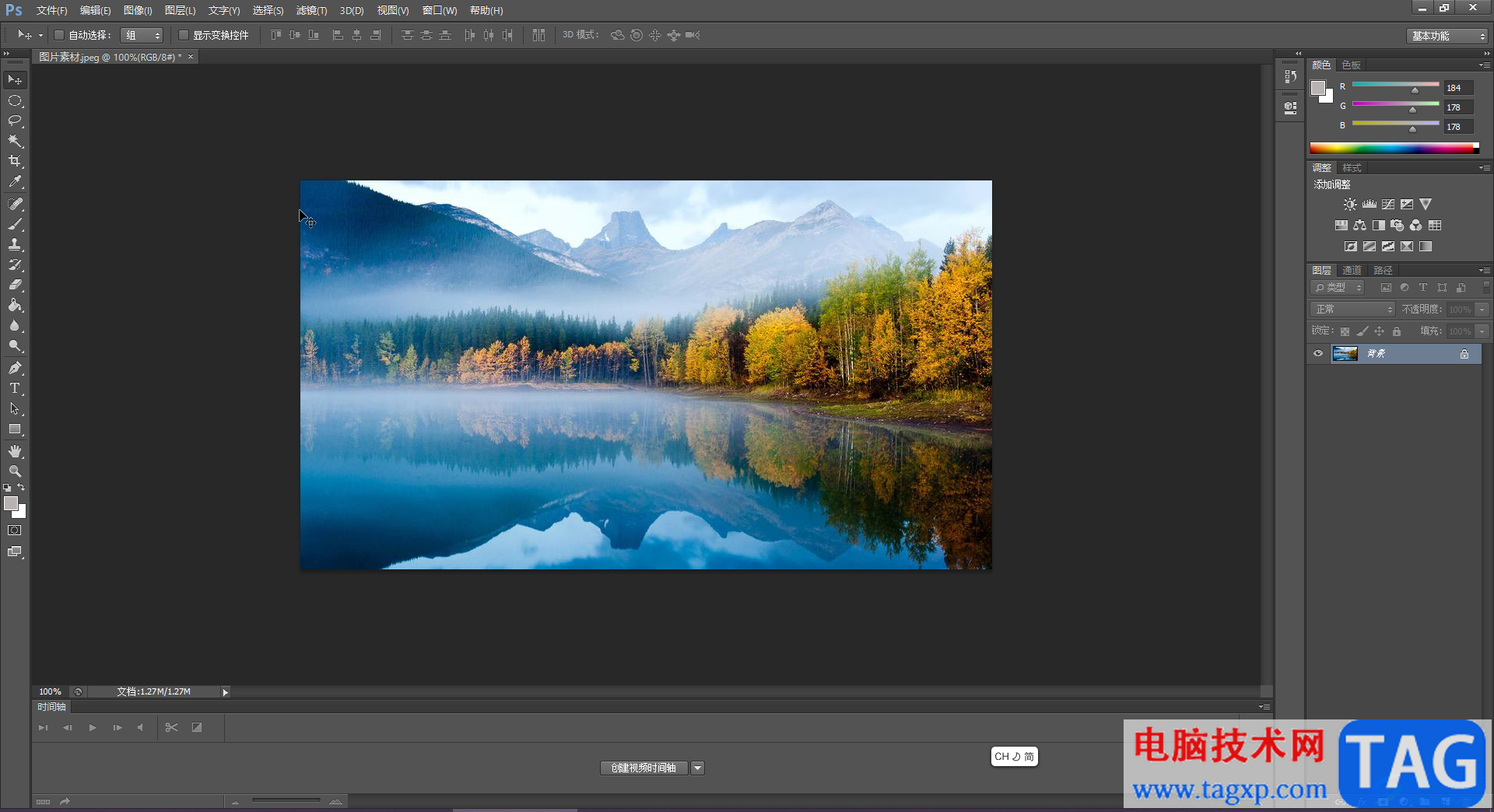
Task: Select the Eyedropper tool
Action: point(15,182)
